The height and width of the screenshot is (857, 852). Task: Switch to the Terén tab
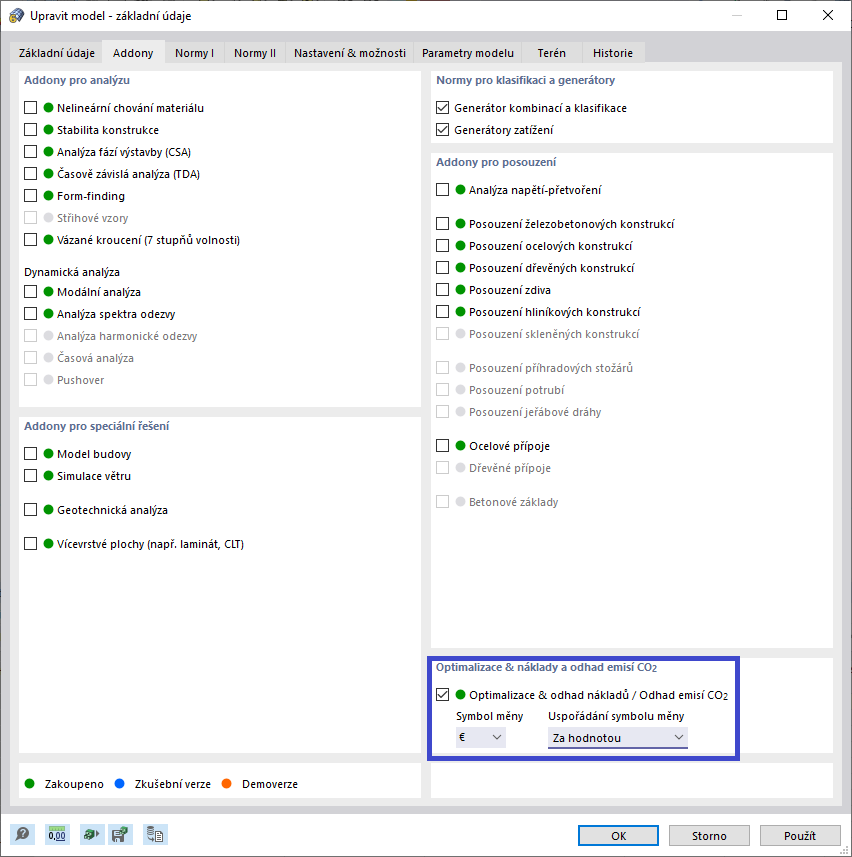click(551, 53)
